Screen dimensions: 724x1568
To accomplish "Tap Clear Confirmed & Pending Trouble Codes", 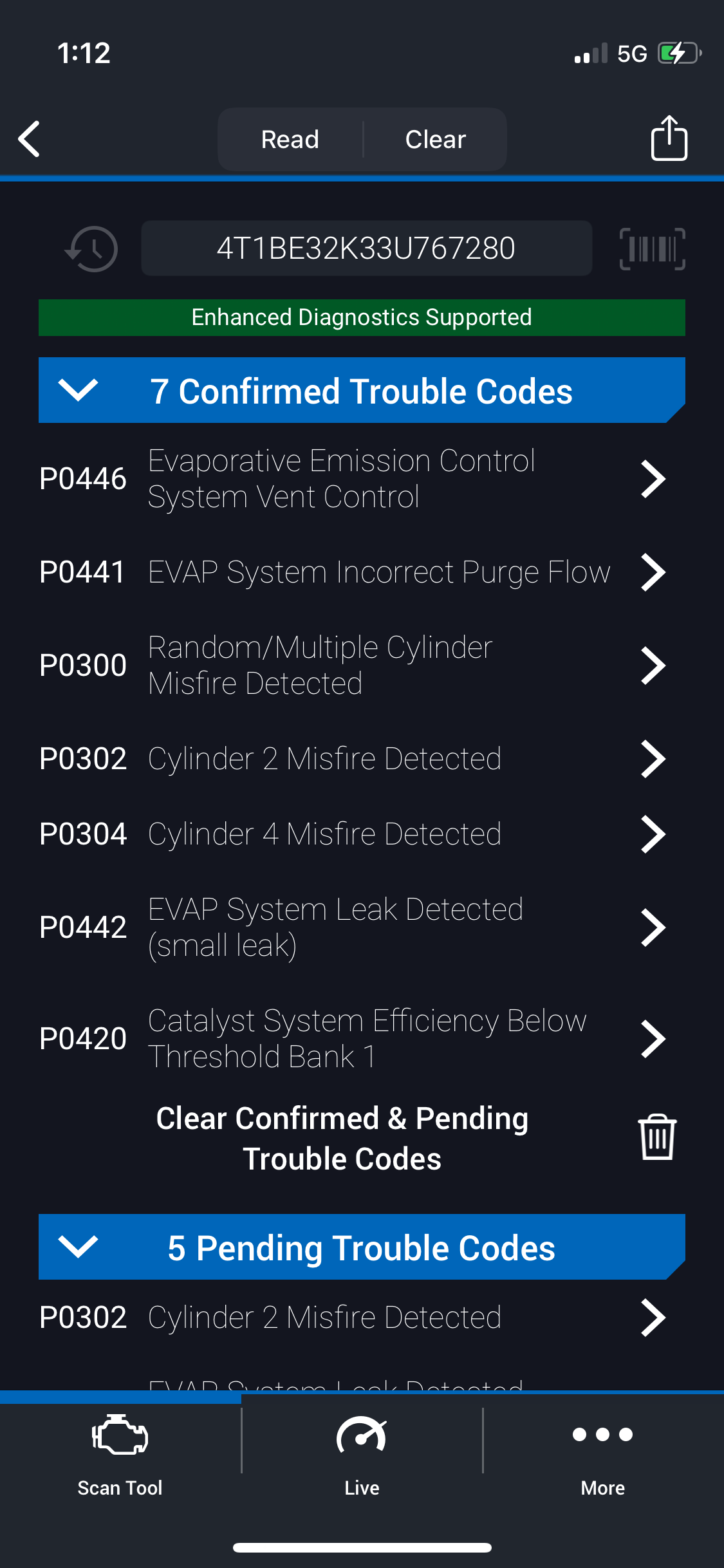I will 342,1138.
